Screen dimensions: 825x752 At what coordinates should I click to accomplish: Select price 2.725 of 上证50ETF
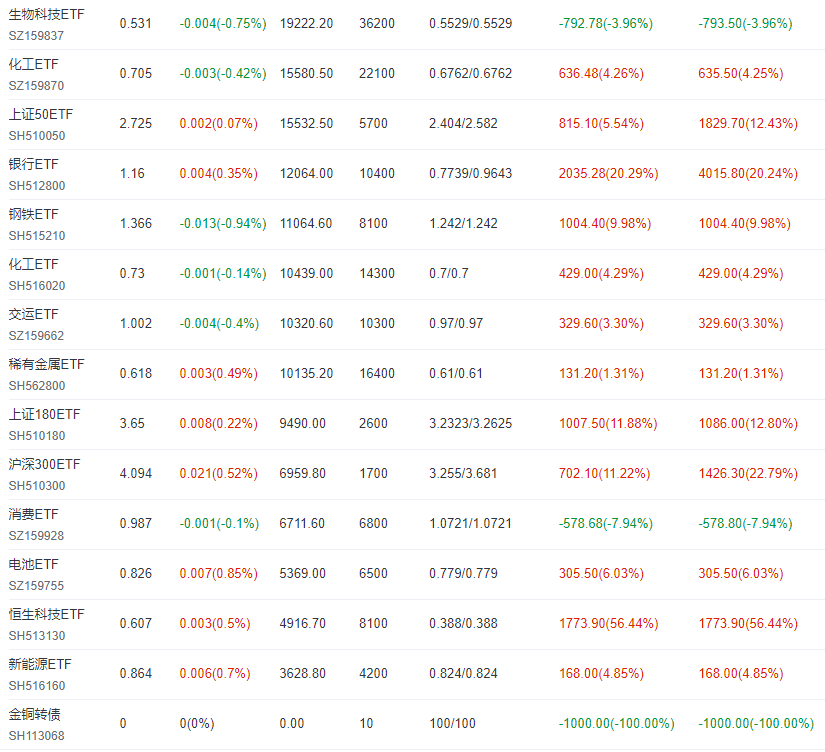[136, 124]
